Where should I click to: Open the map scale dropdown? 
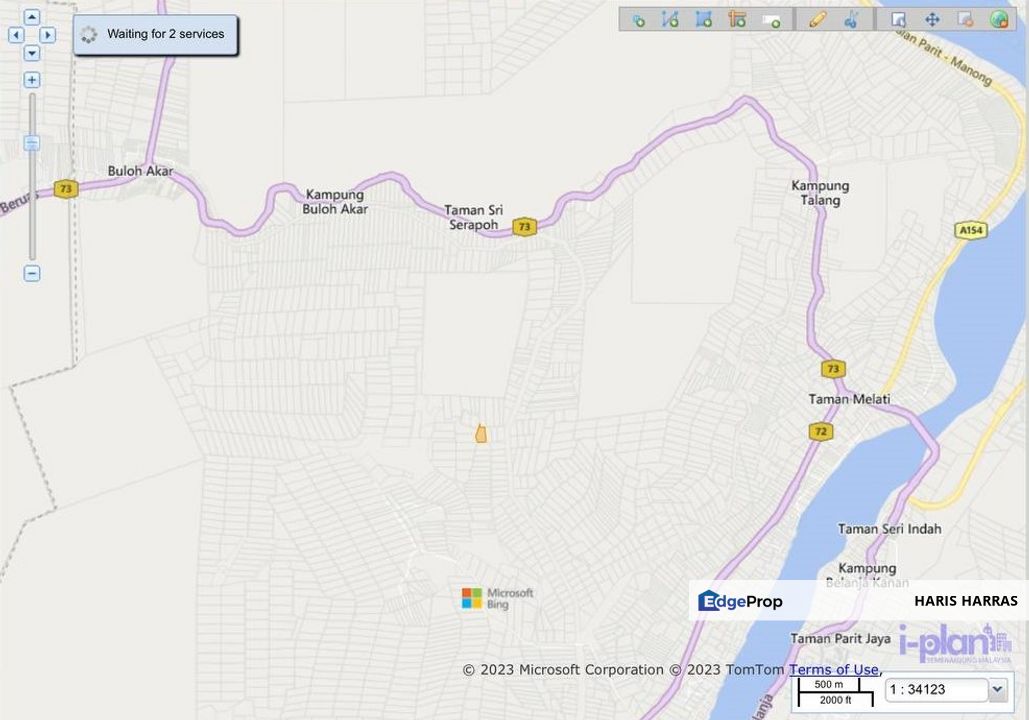point(995,689)
